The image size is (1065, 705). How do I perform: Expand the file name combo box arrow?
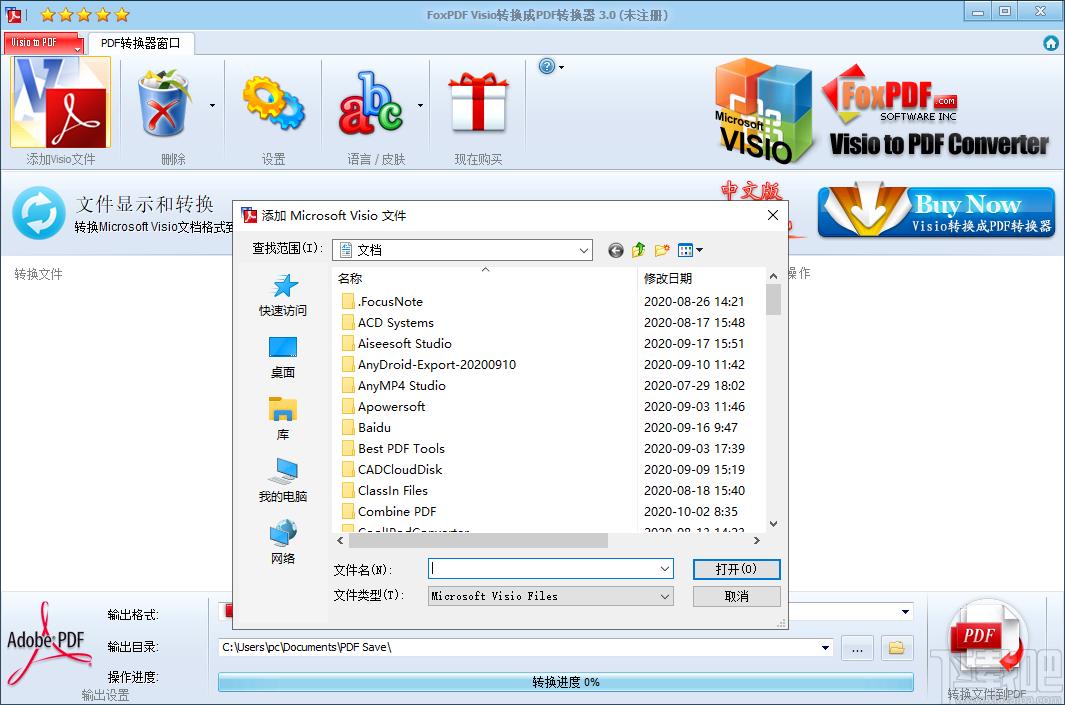tap(665, 569)
